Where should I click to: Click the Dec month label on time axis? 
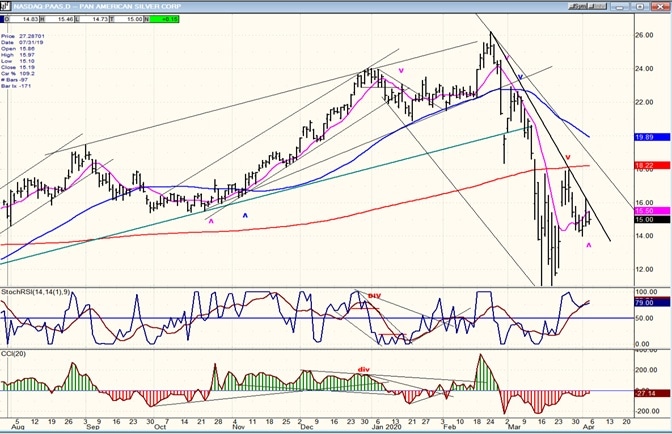[306, 428]
